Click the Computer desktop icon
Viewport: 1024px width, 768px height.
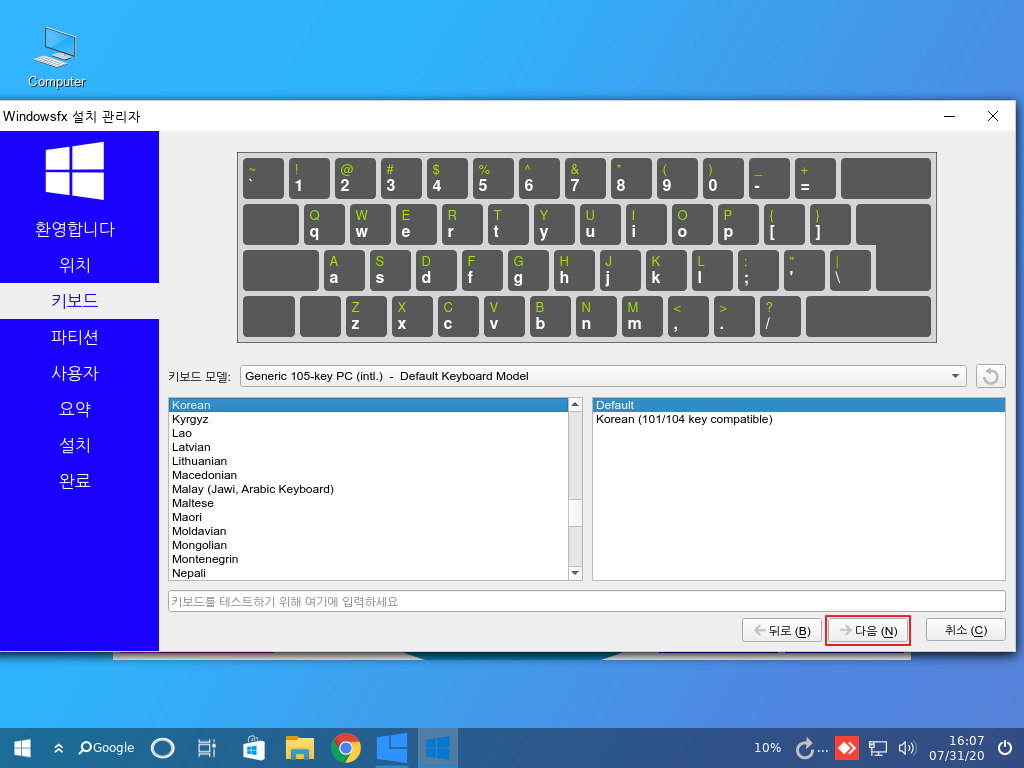(57, 57)
